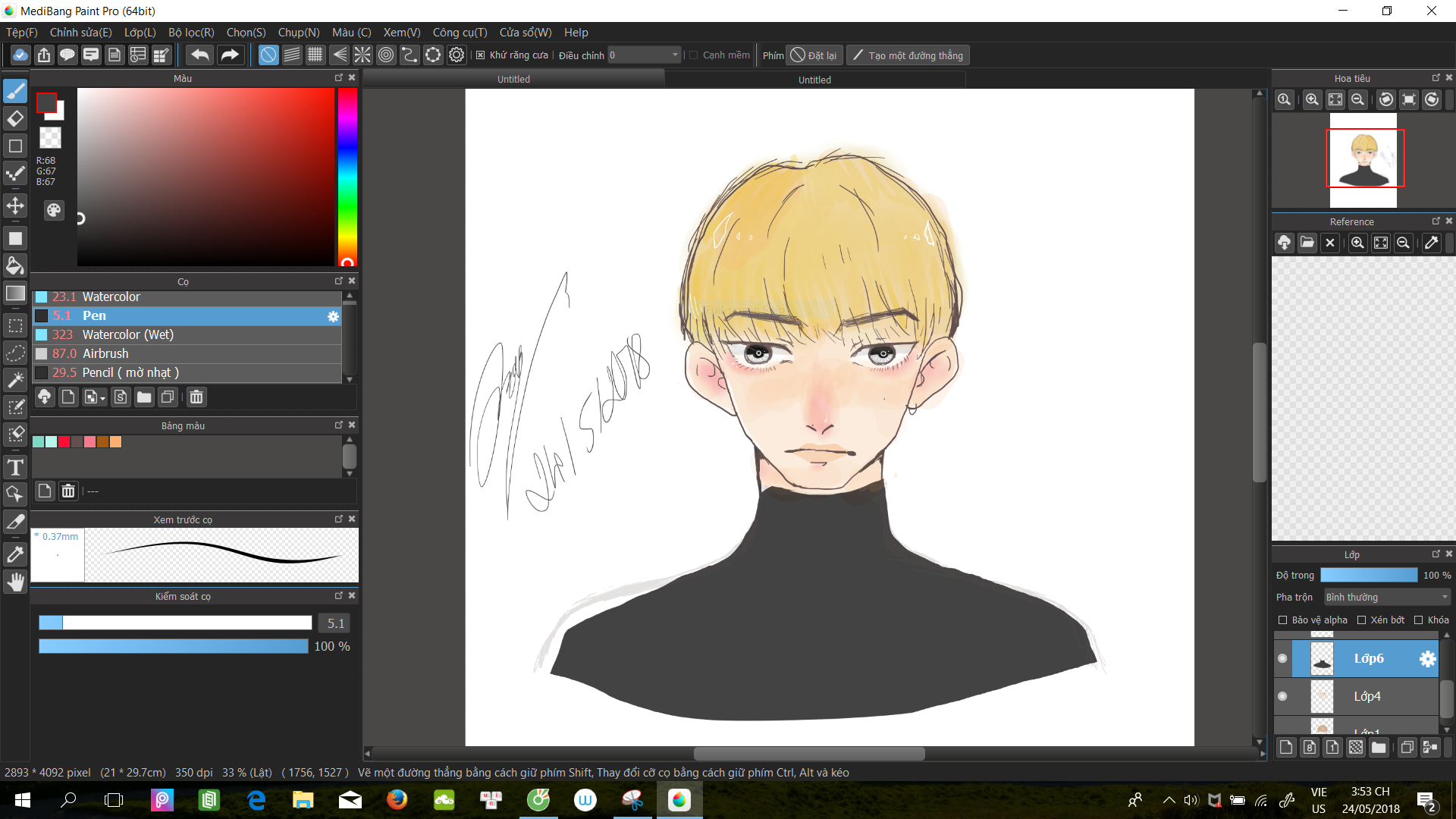Open the Chỉnh sửa(E) menu
Viewport: 1456px width, 819px height.
tap(80, 33)
